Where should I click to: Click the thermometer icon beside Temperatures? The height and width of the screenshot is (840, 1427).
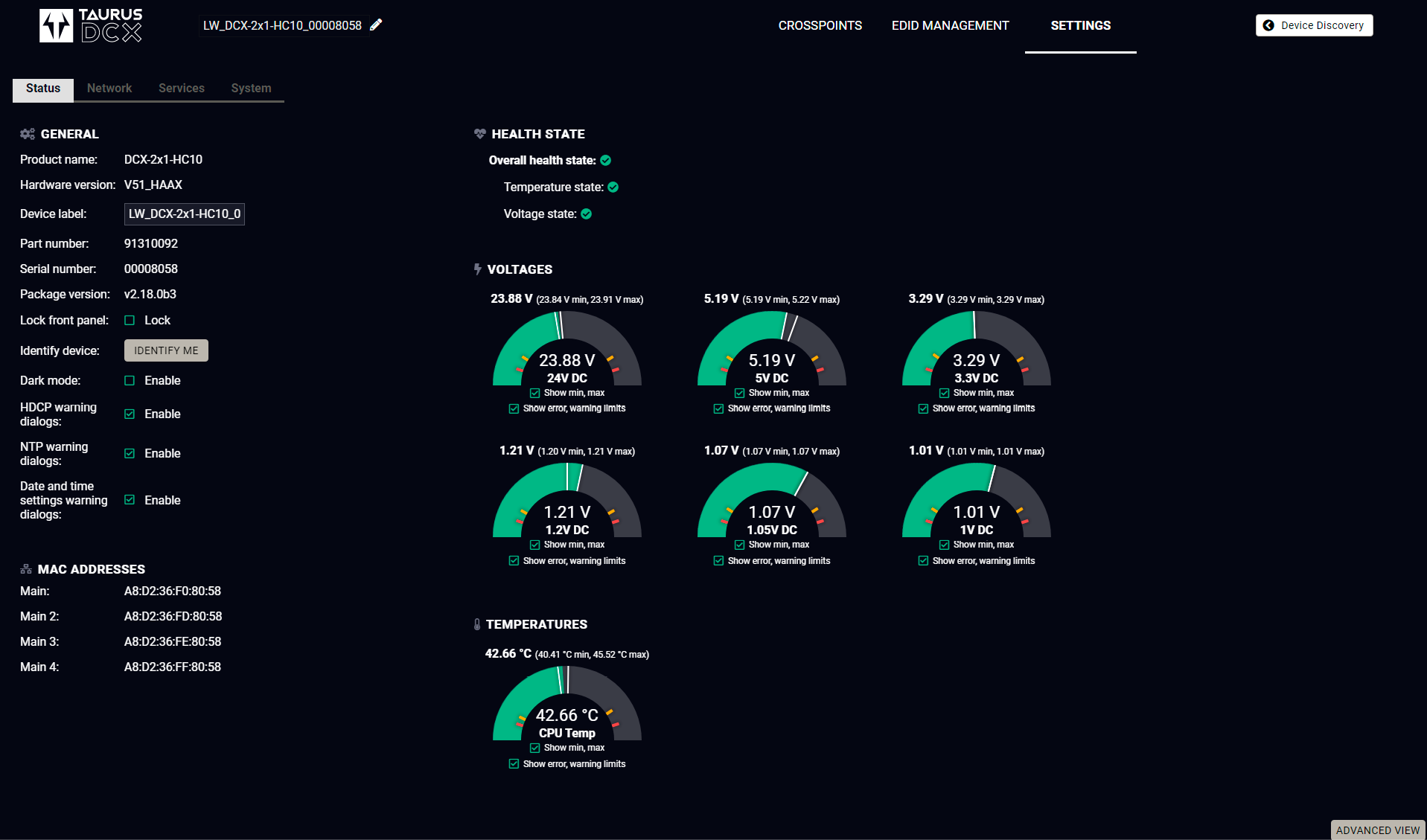(477, 624)
